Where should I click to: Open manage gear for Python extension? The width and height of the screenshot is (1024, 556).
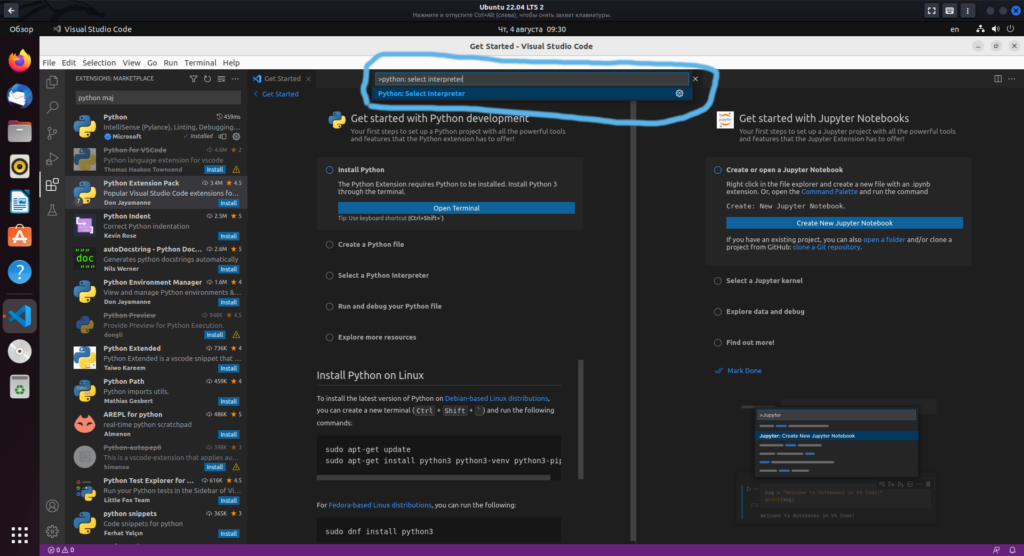coord(236,137)
